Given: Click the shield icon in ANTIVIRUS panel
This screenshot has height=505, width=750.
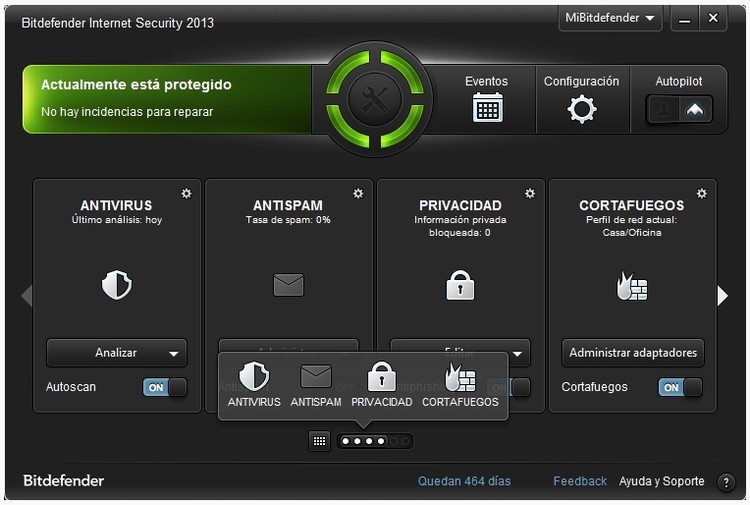Looking at the screenshot, I should coord(117,285).
